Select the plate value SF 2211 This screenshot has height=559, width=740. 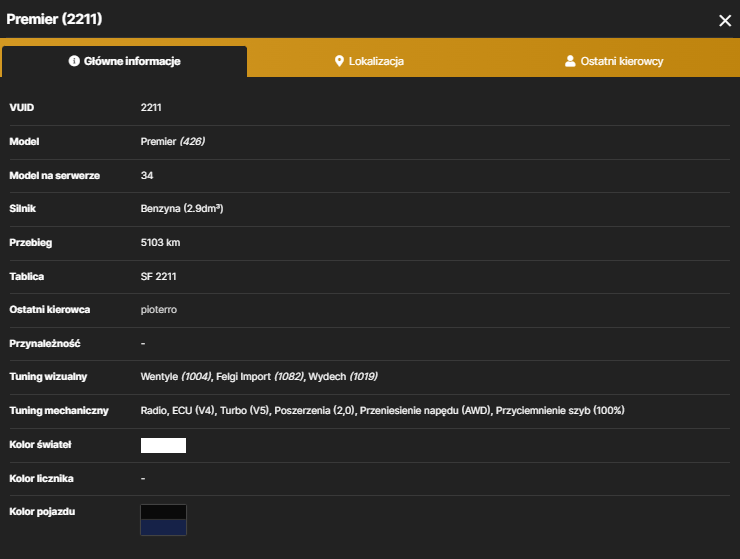pyautogui.click(x=159, y=277)
